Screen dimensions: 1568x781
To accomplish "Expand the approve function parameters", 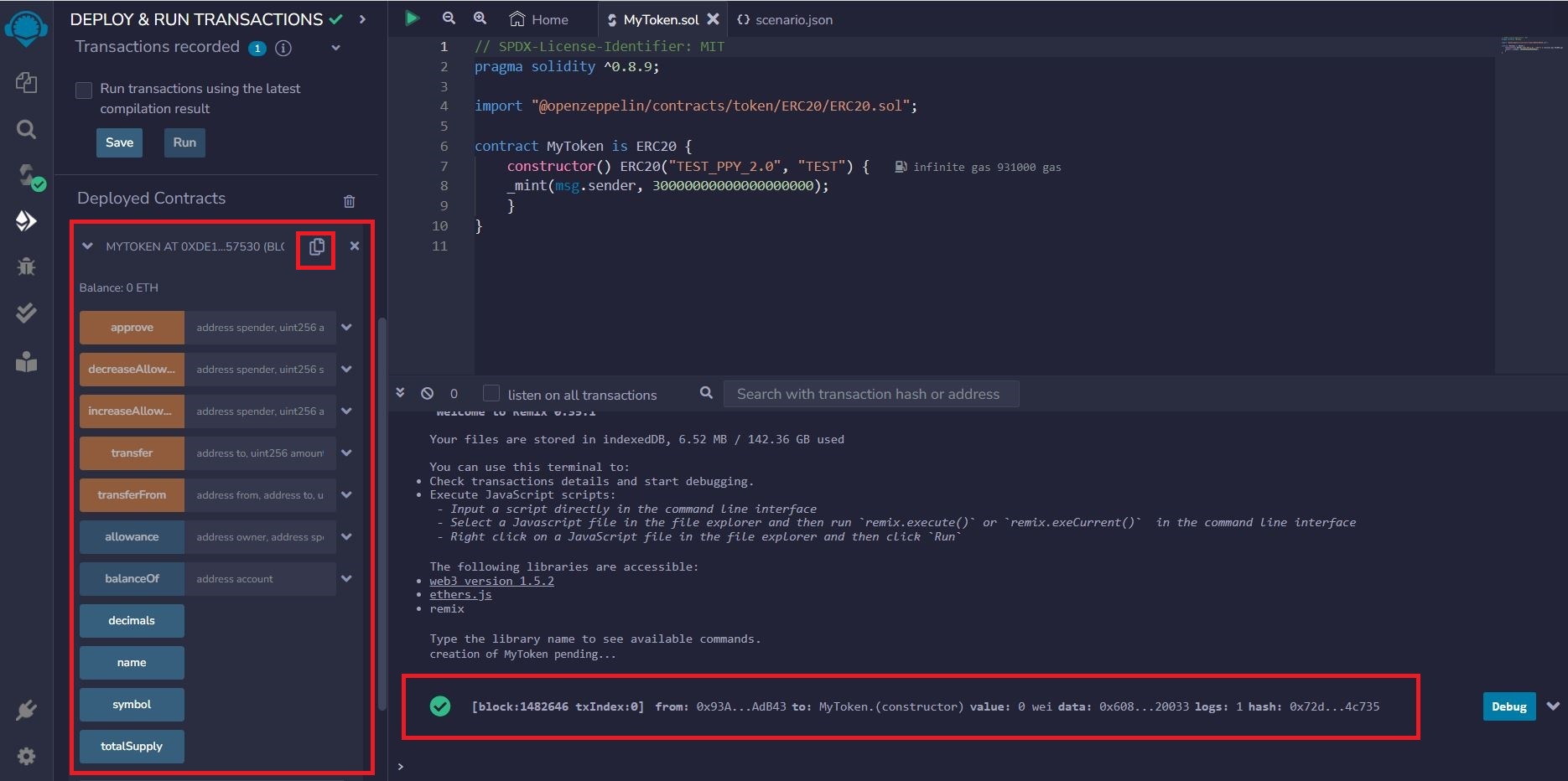I will coord(346,328).
